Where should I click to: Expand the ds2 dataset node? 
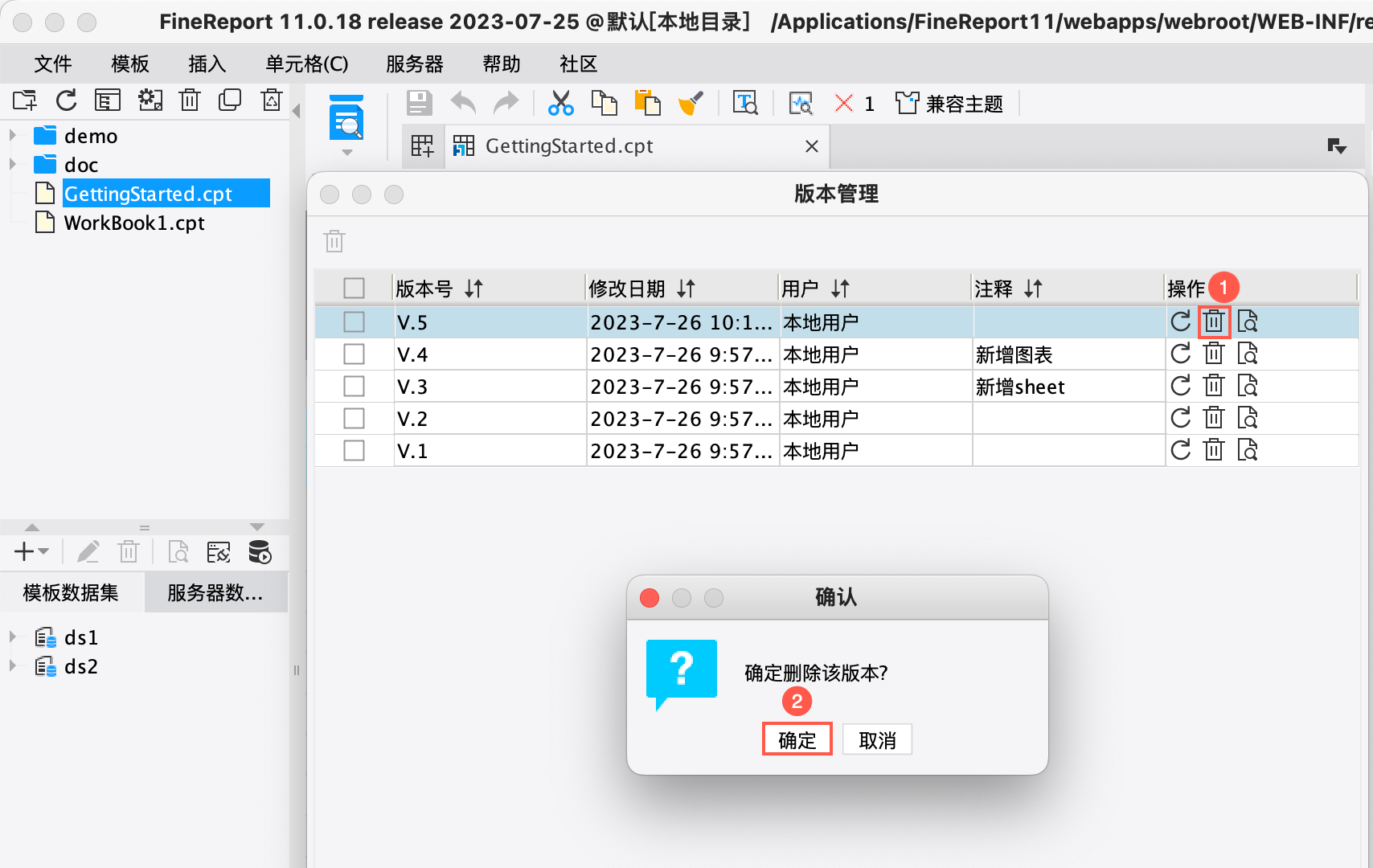pyautogui.click(x=13, y=665)
